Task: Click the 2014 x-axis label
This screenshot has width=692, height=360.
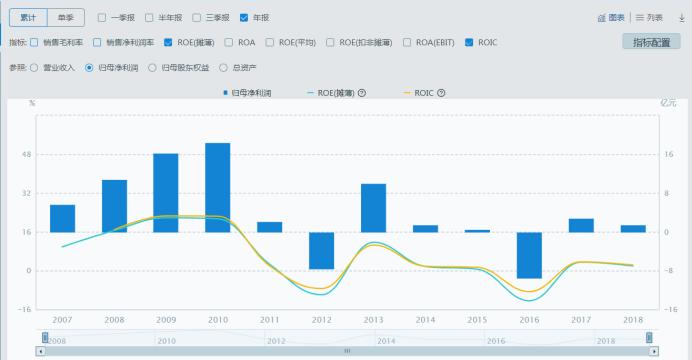Action: 425,320
